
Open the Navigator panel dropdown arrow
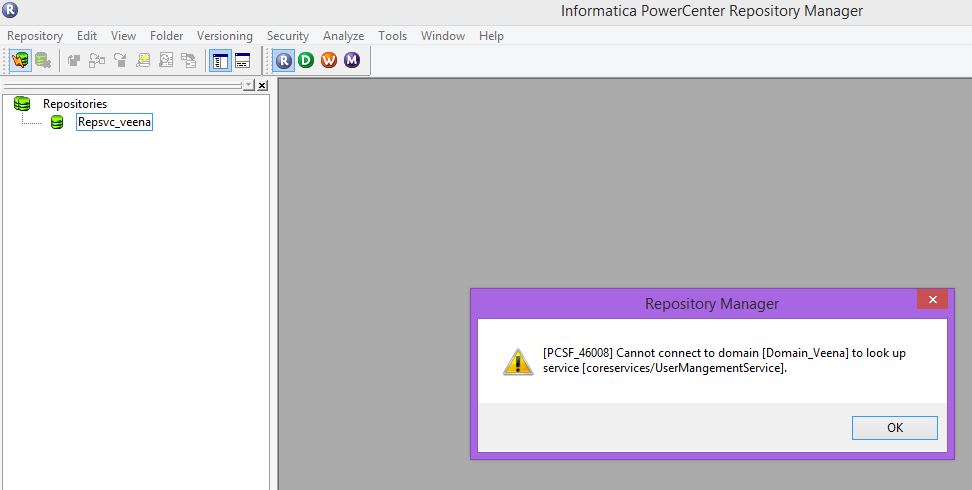249,85
